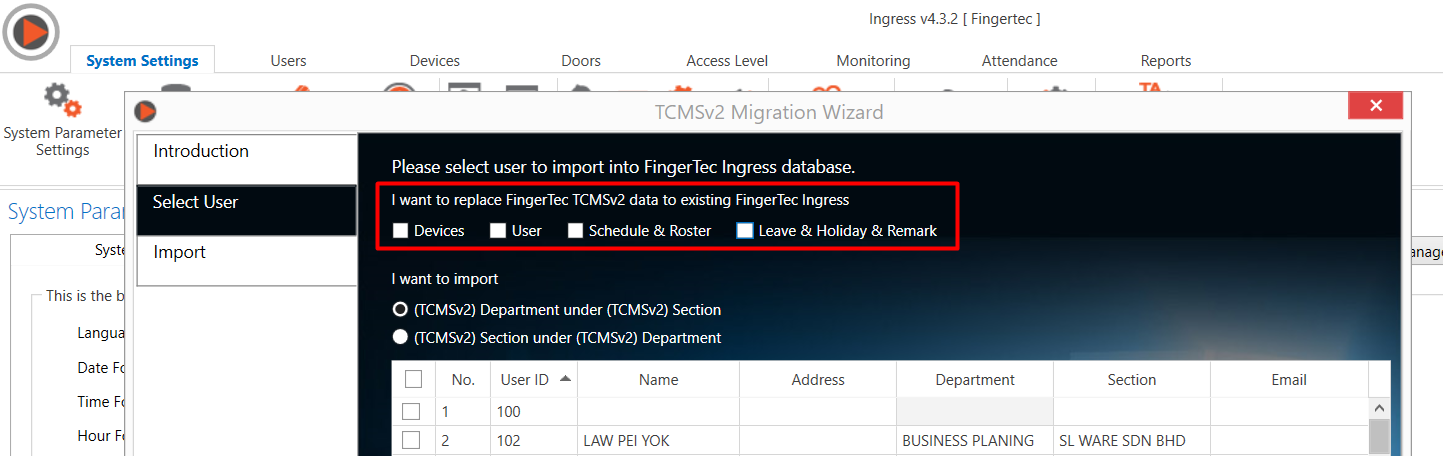The height and width of the screenshot is (456, 1443).
Task: Tick the User replace checkbox
Action: point(498,231)
